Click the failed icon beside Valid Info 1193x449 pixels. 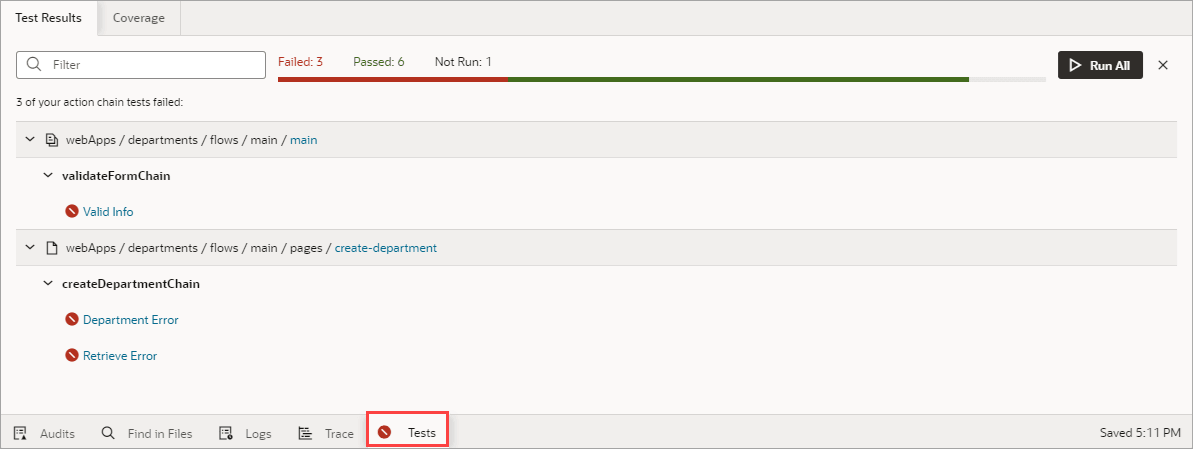pyautogui.click(x=72, y=212)
